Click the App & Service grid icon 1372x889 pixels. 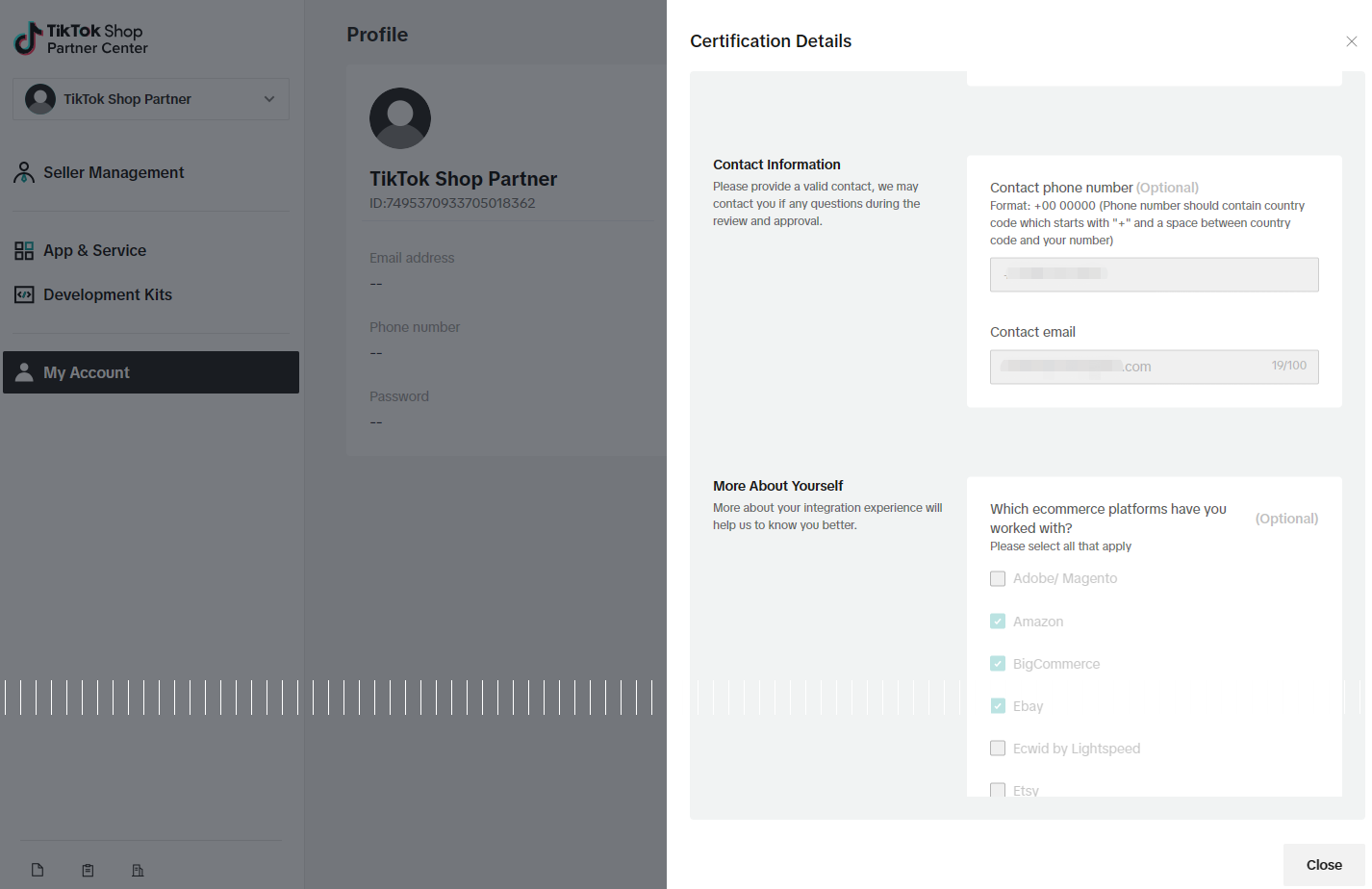pyautogui.click(x=24, y=251)
